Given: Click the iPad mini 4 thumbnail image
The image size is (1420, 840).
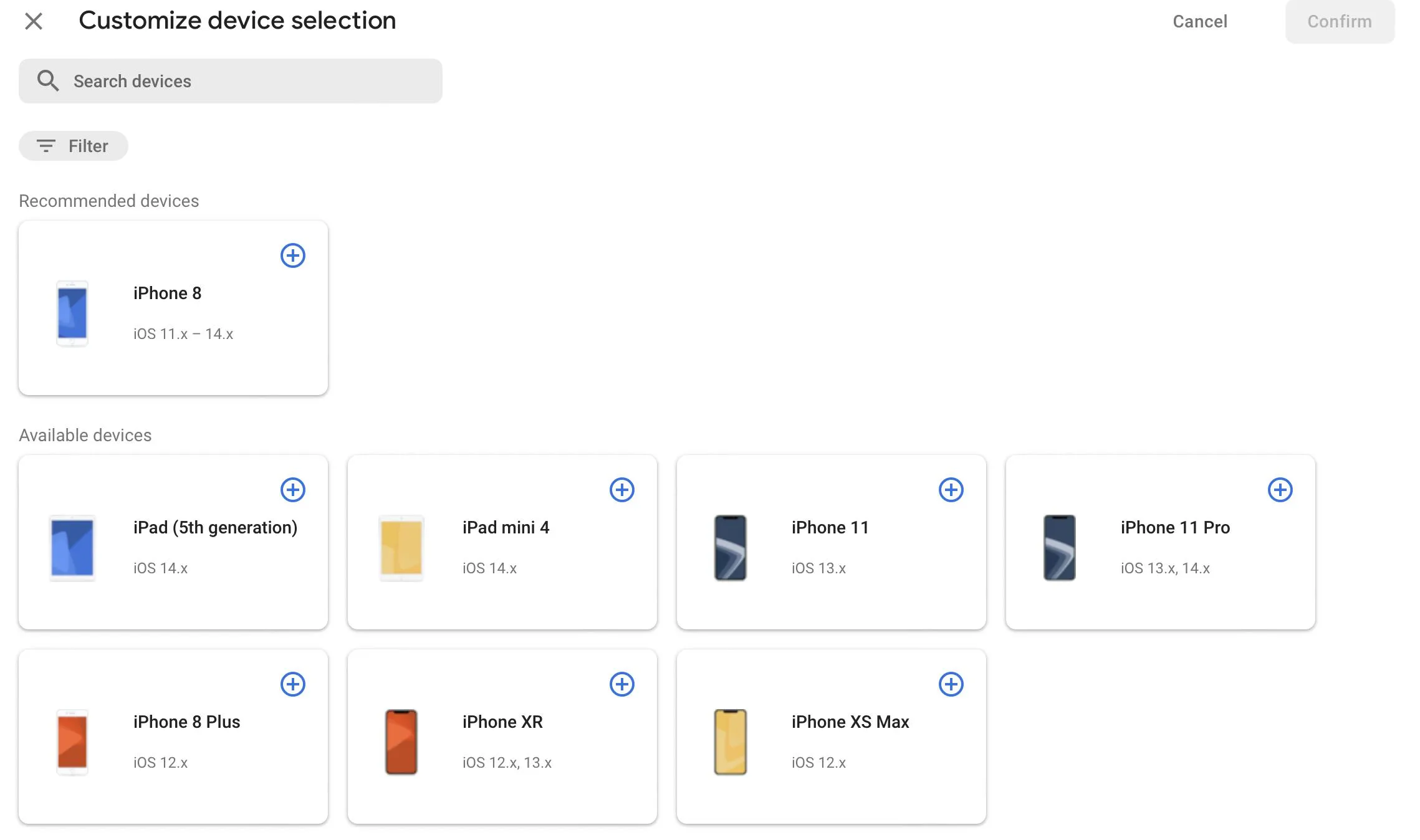Looking at the screenshot, I should [x=401, y=548].
